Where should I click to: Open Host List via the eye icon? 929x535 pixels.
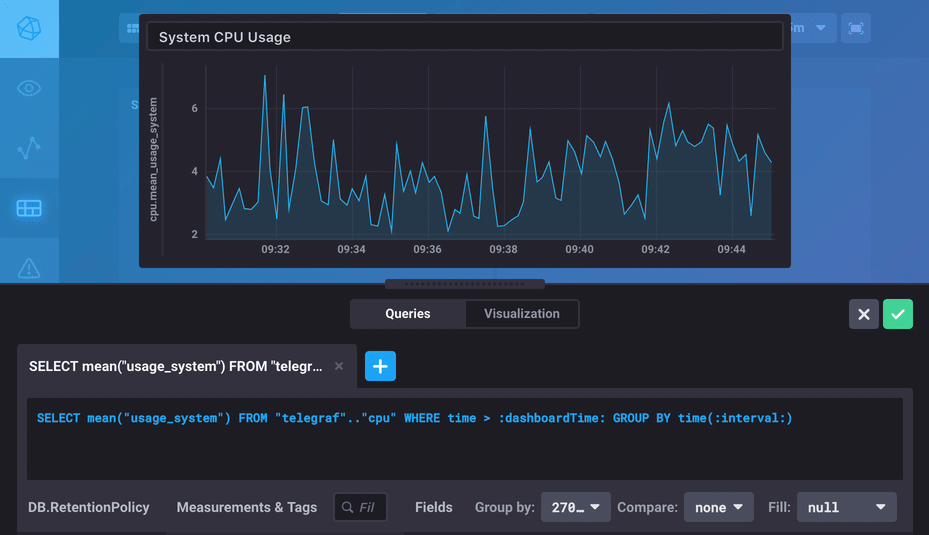point(29,88)
